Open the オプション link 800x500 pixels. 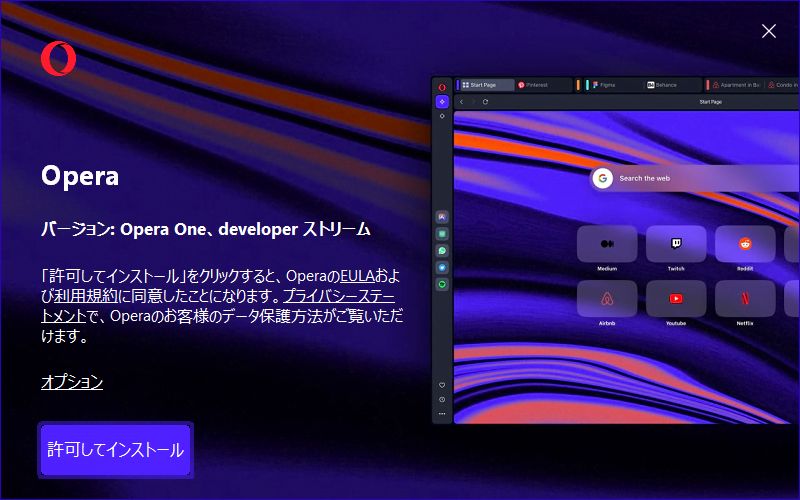click(x=72, y=381)
